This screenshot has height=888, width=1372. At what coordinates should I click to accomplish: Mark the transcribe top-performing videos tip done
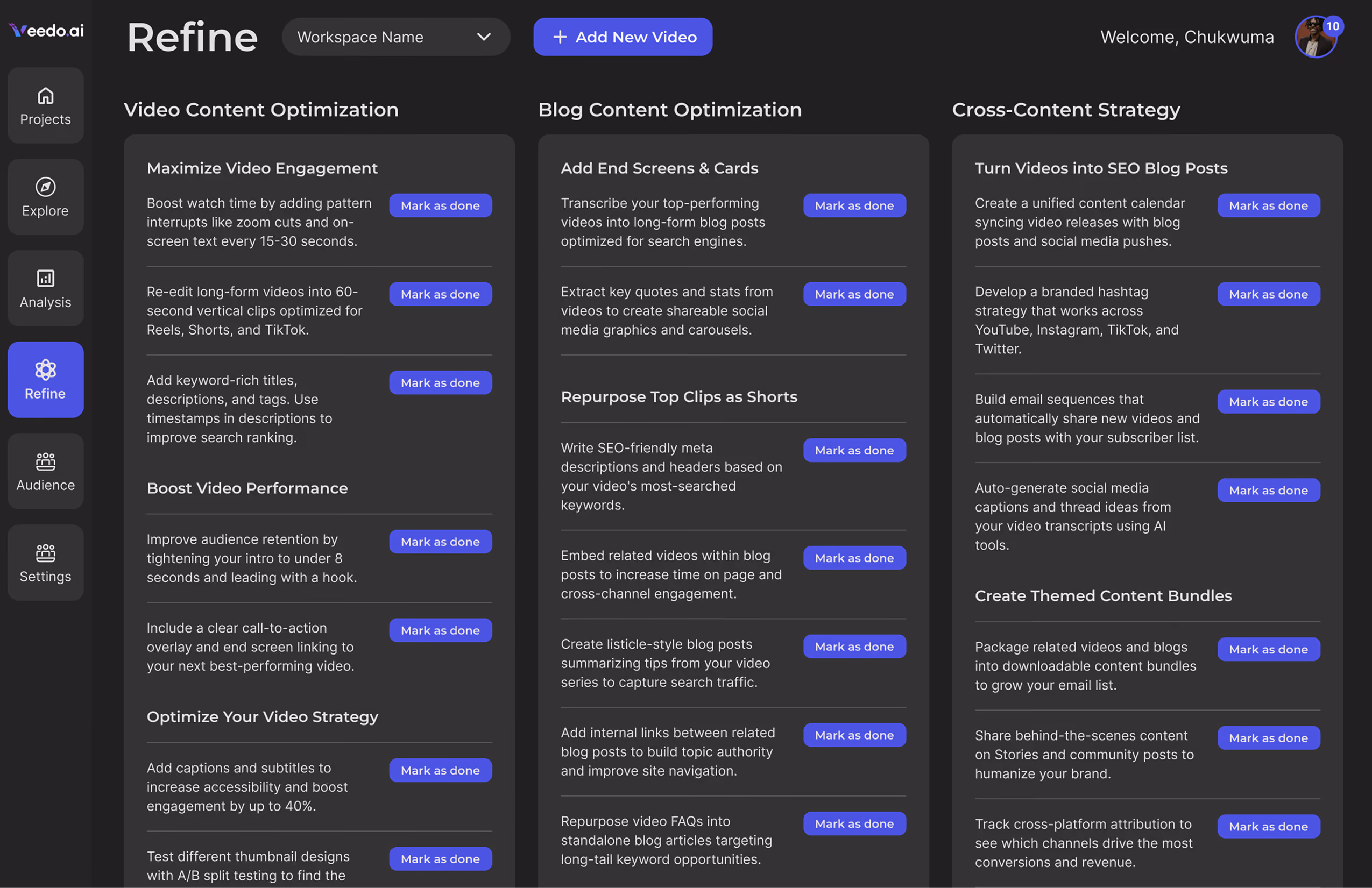(x=854, y=205)
